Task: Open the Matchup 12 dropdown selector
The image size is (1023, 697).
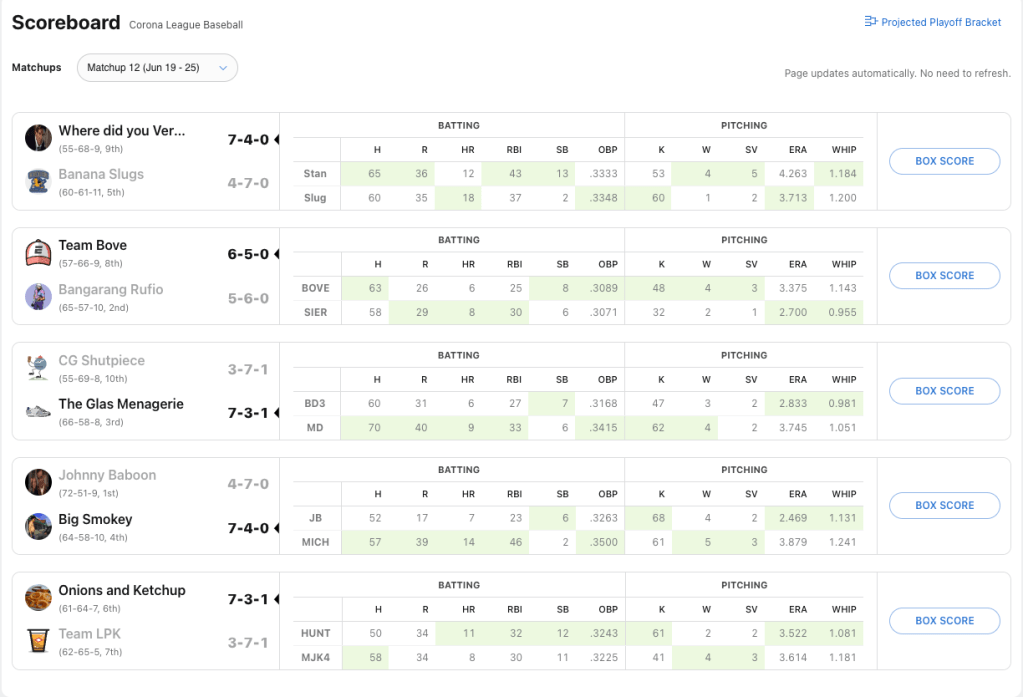Action: click(157, 68)
